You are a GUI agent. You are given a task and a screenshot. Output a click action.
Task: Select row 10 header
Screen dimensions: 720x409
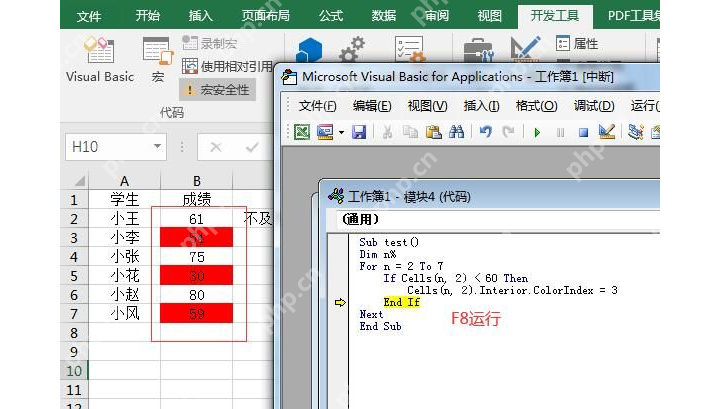(x=74, y=370)
